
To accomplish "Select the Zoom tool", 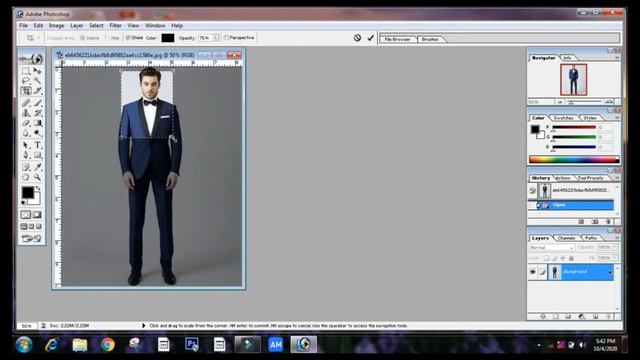I will pyautogui.click(x=38, y=177).
